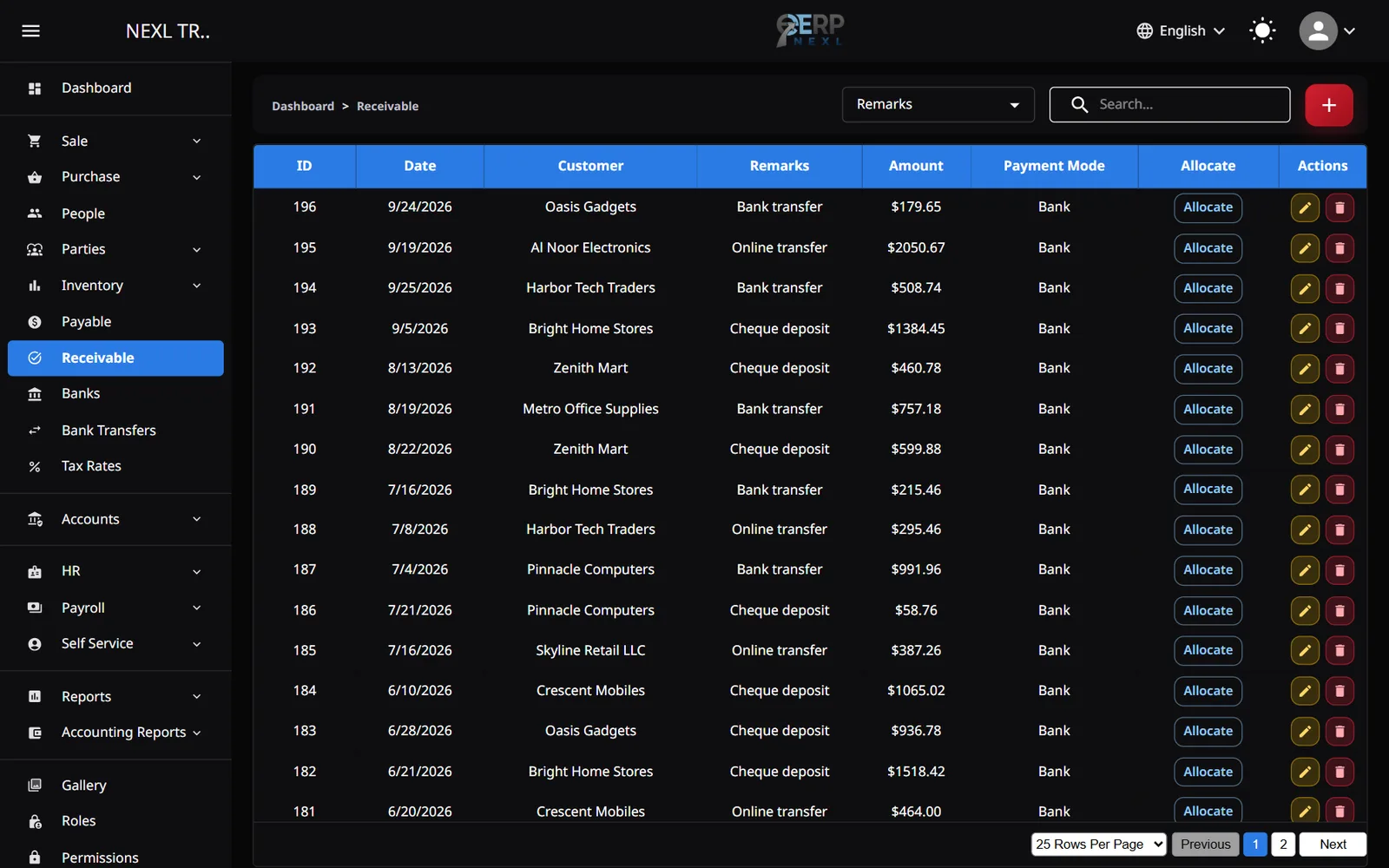
Task: Open the 25 Rows Per Page selector
Action: (x=1098, y=845)
